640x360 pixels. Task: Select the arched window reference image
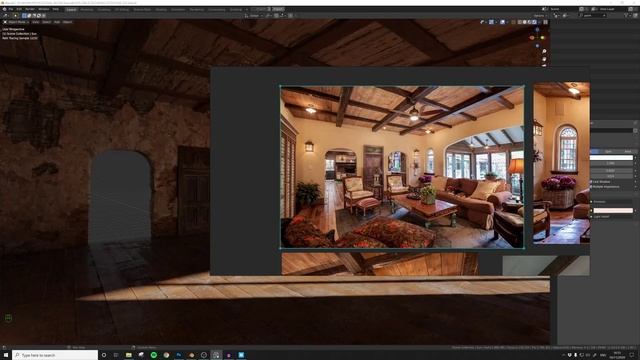point(562,163)
